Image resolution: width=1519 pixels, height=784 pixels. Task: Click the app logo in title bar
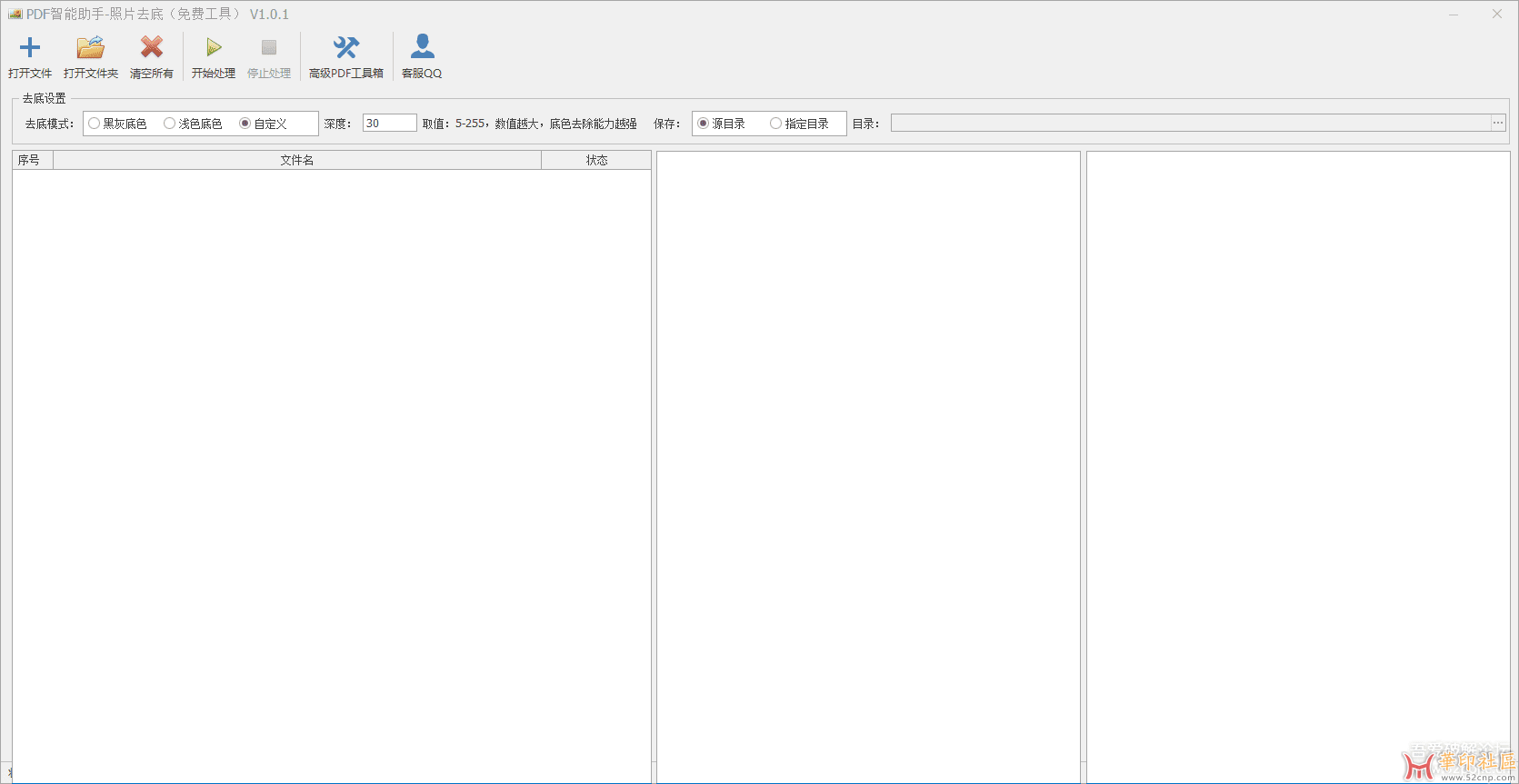point(15,15)
